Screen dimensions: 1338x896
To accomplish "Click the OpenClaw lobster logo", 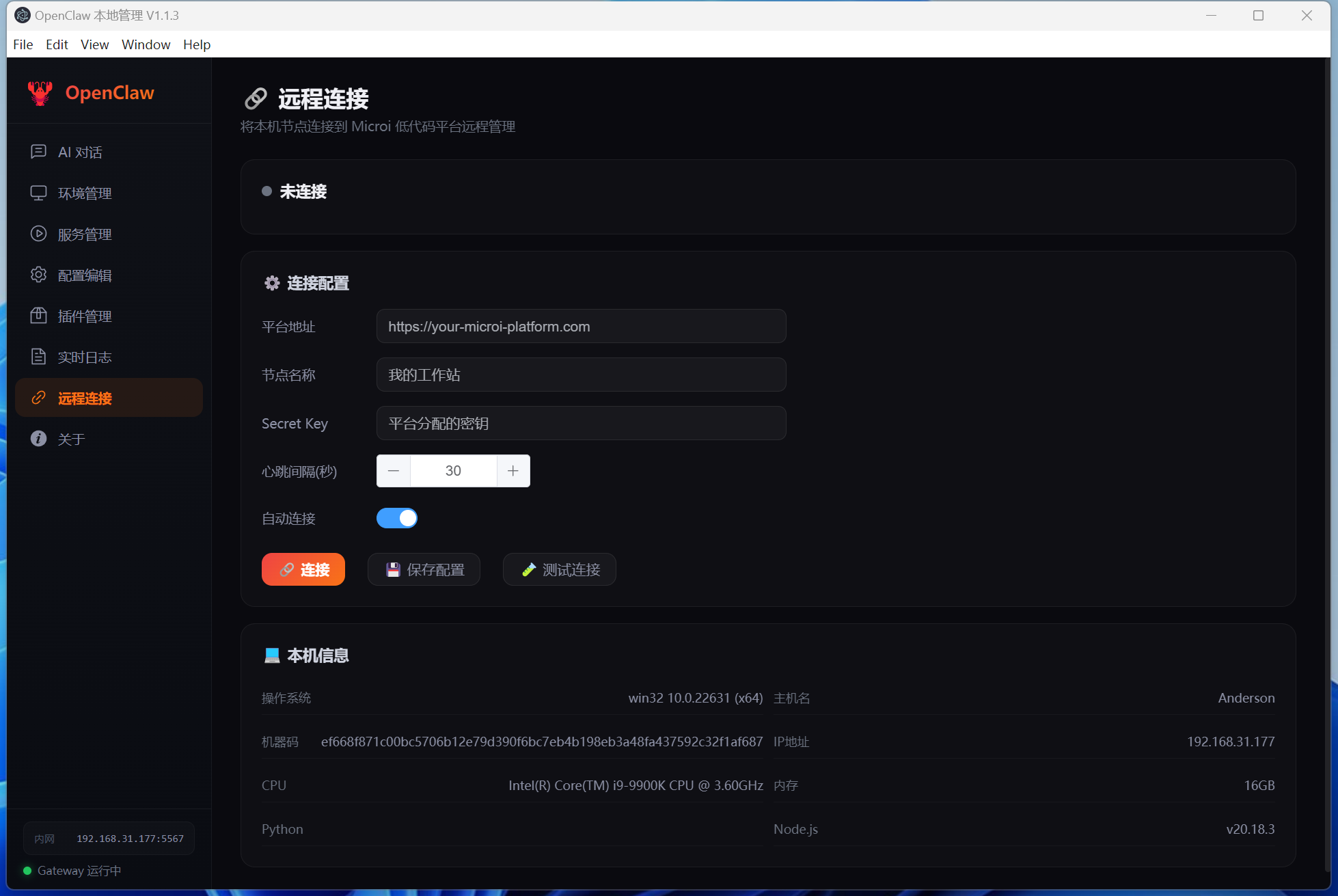I will [x=40, y=93].
